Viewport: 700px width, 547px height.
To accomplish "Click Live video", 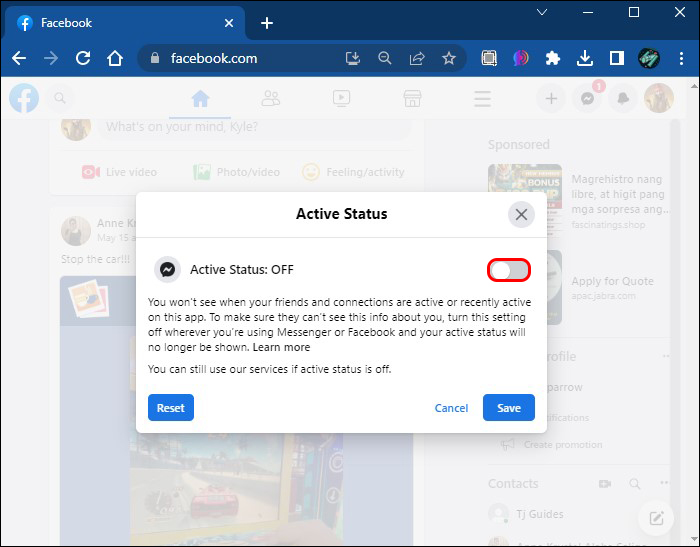I will click(119, 172).
